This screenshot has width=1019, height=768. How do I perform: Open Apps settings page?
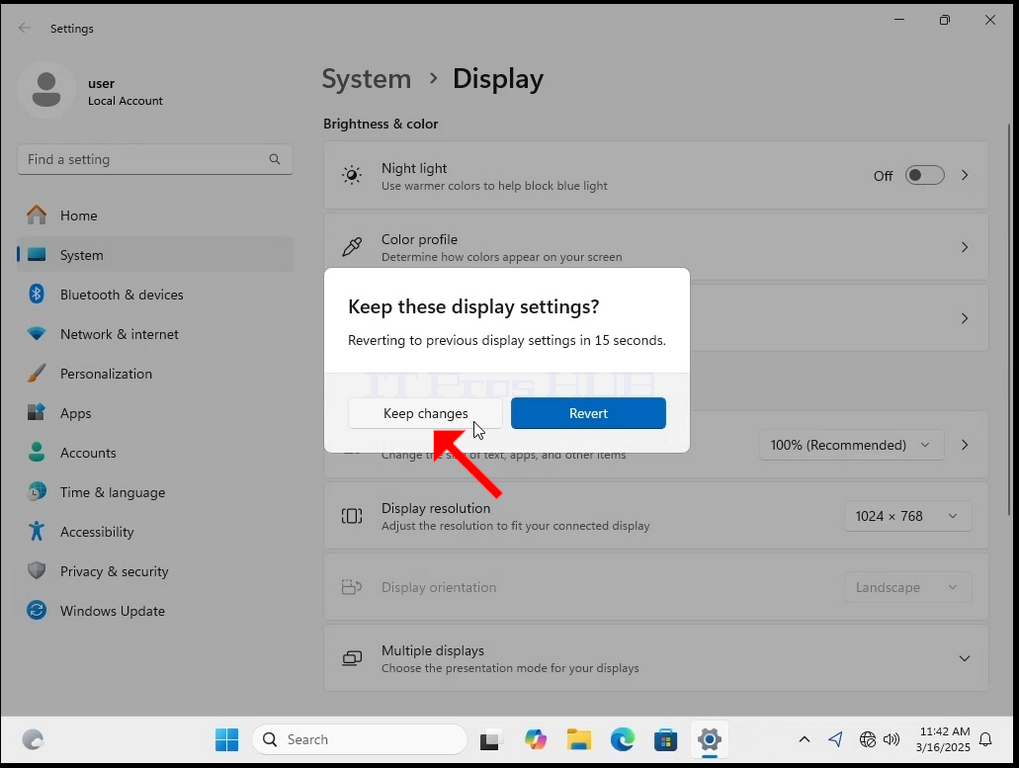click(x=155, y=413)
